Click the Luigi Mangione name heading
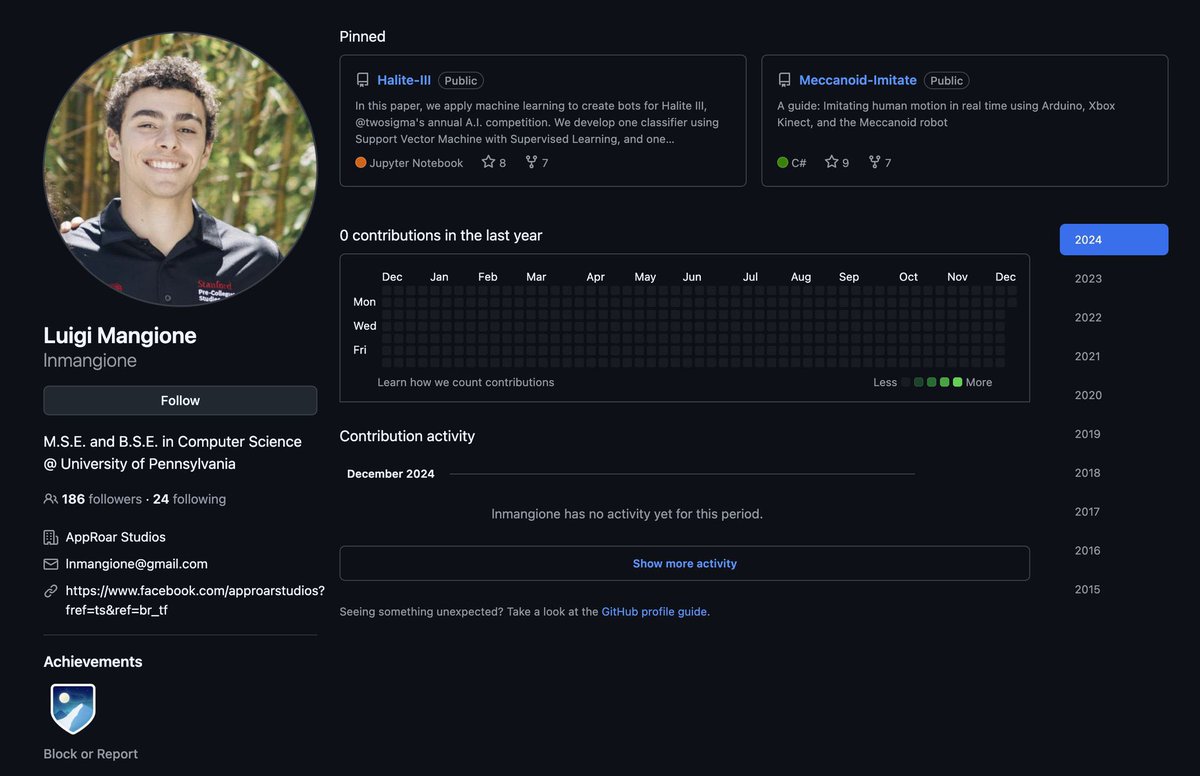This screenshot has width=1200, height=776. [120, 335]
